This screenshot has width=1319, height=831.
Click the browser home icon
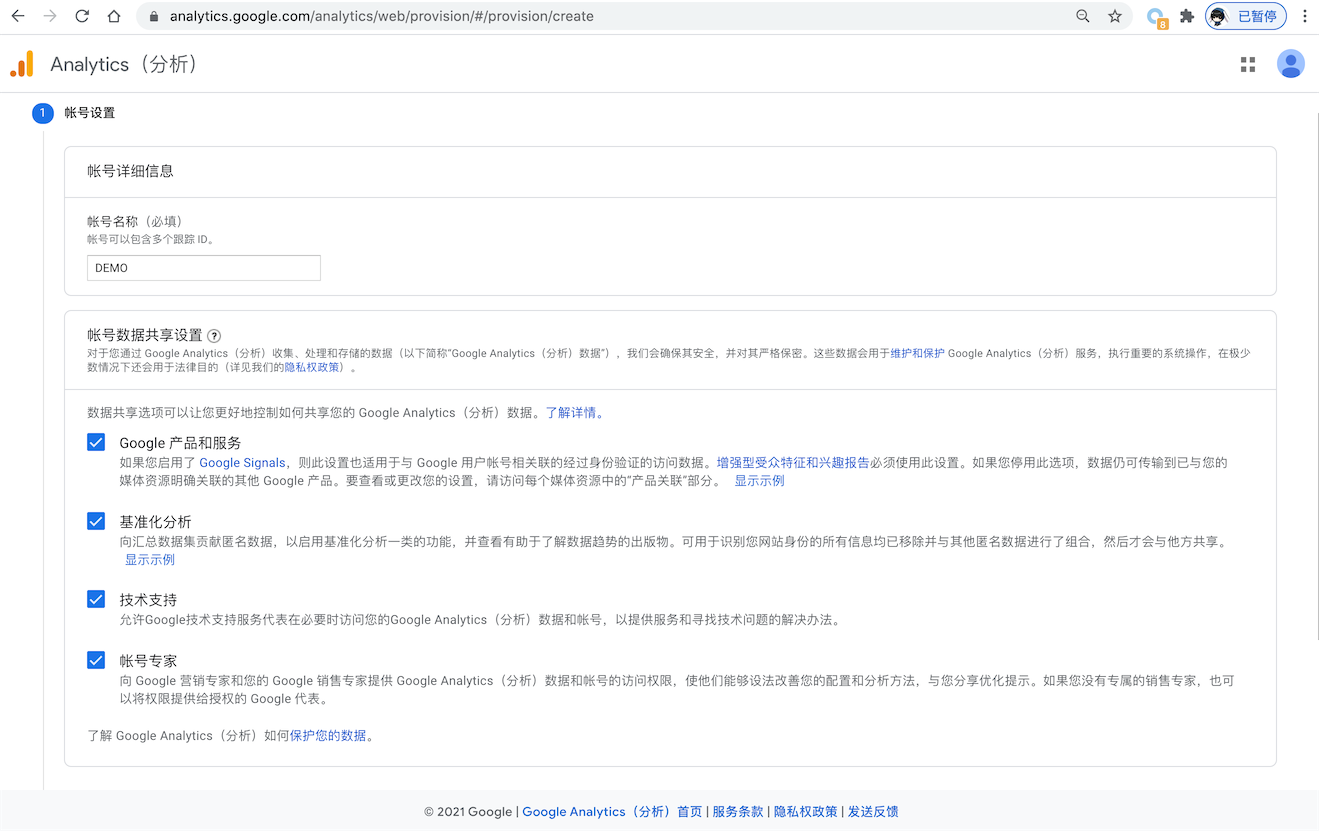click(x=113, y=16)
